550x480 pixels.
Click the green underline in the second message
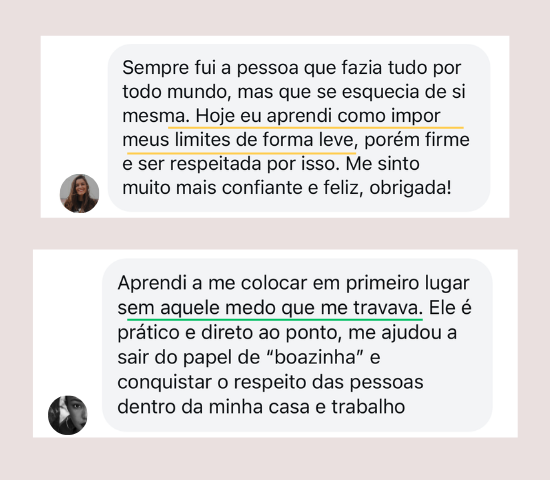click(275, 320)
